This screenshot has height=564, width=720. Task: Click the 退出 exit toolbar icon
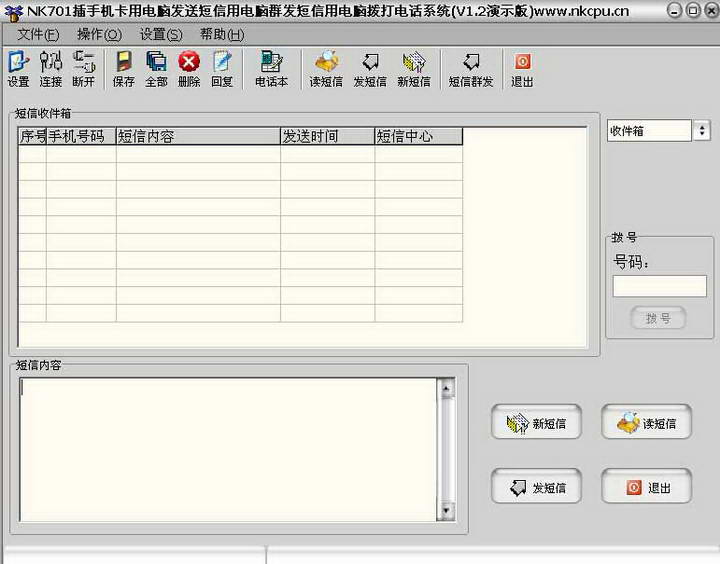pos(522,69)
